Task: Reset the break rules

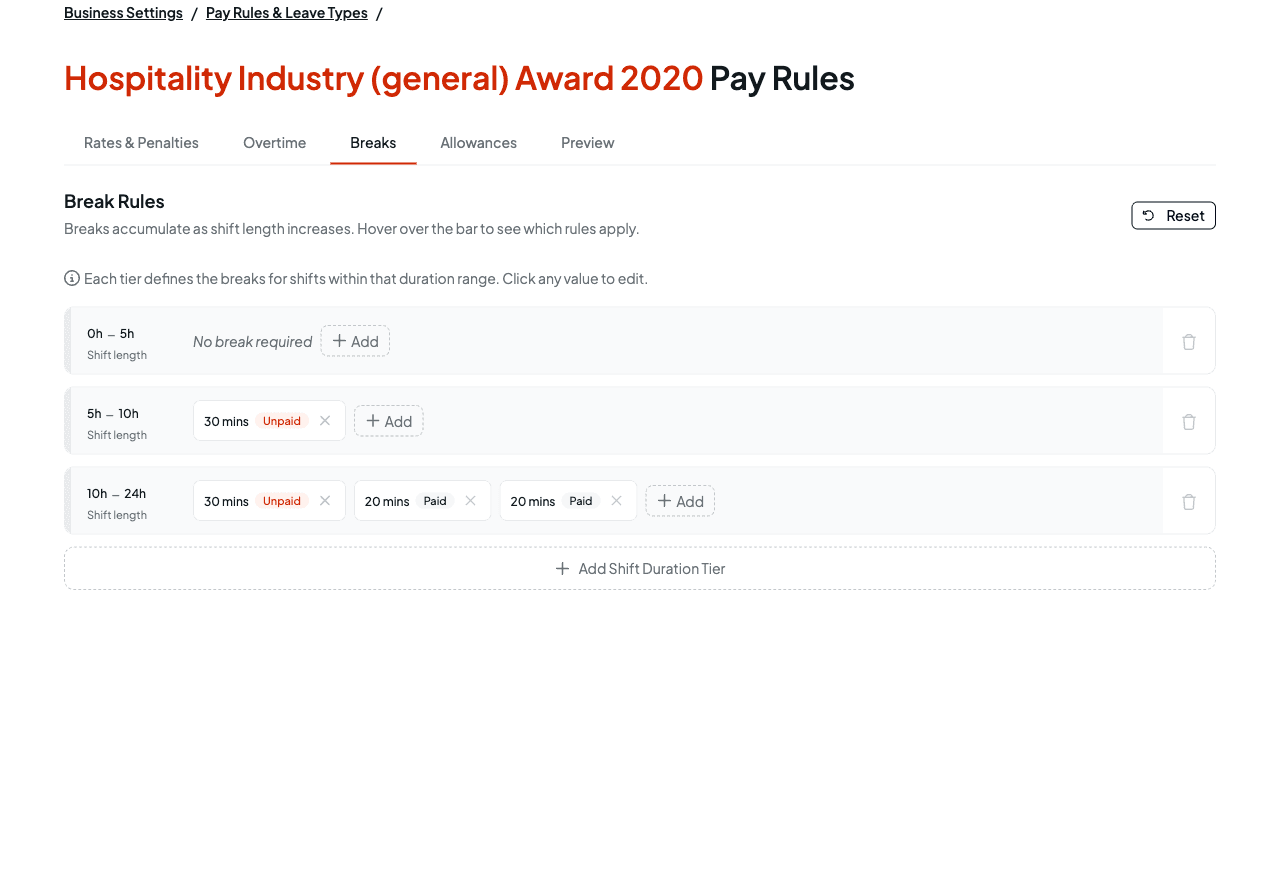Action: click(x=1174, y=216)
